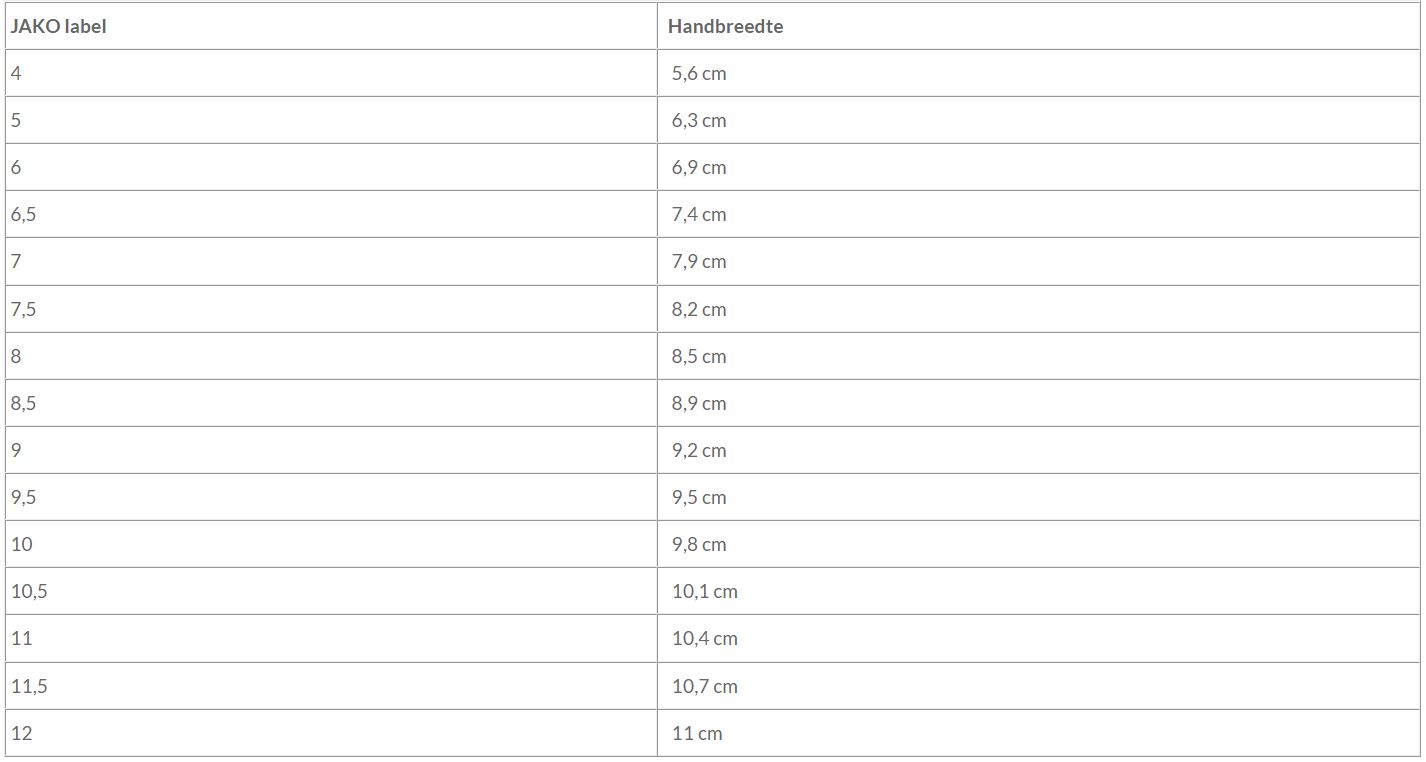Viewport: 1426px width, 762px height.
Task: Select the JAKO label 4 cell
Action: (16, 73)
